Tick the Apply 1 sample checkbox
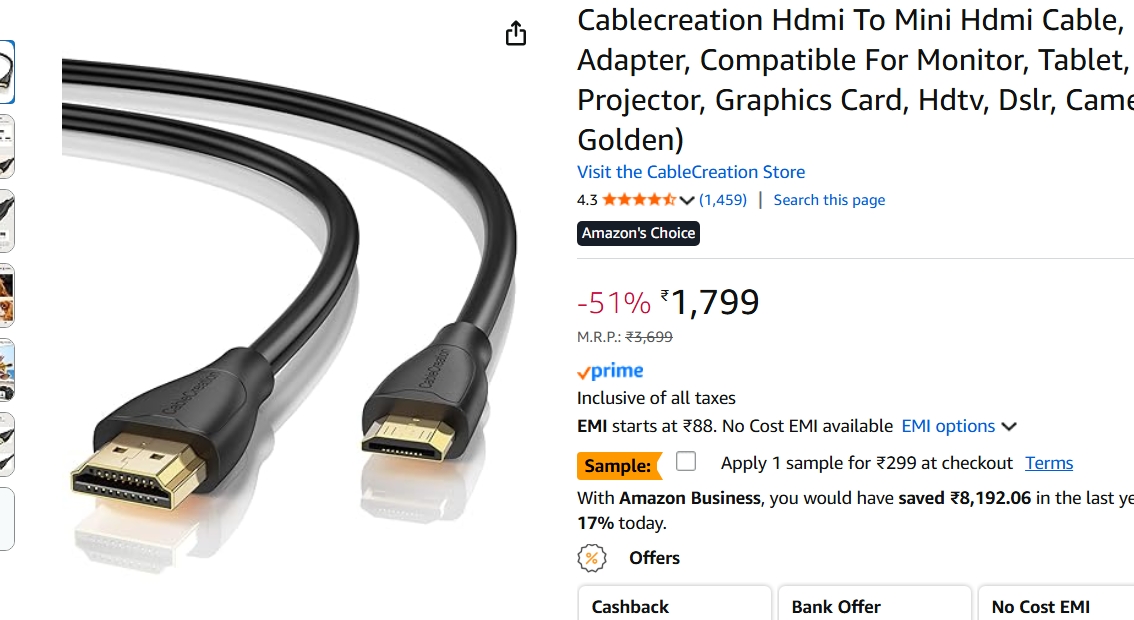Screen dimensions: 1134x620 [x=686, y=461]
